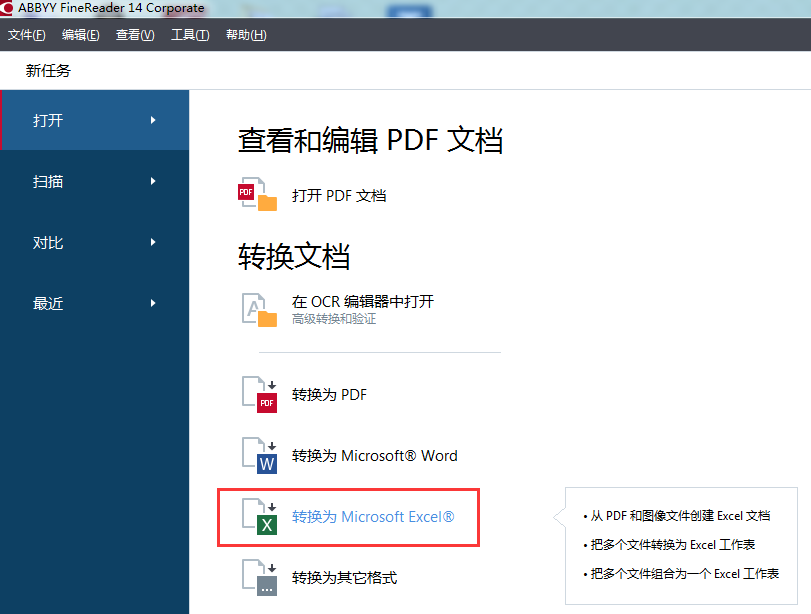Select the 打开 PDF 文档 link

[x=339, y=196]
